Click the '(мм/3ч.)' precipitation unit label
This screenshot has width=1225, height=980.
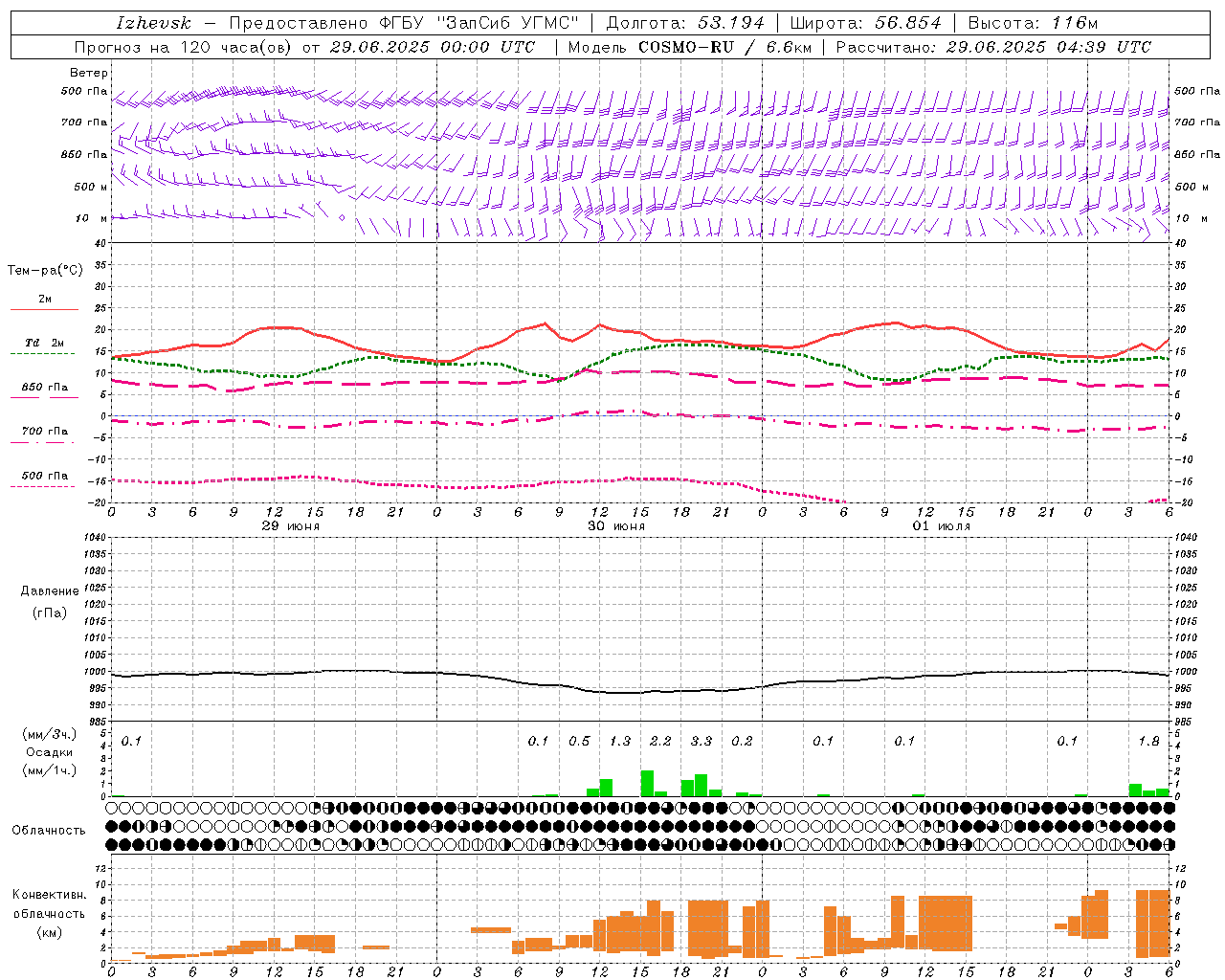[x=49, y=735]
